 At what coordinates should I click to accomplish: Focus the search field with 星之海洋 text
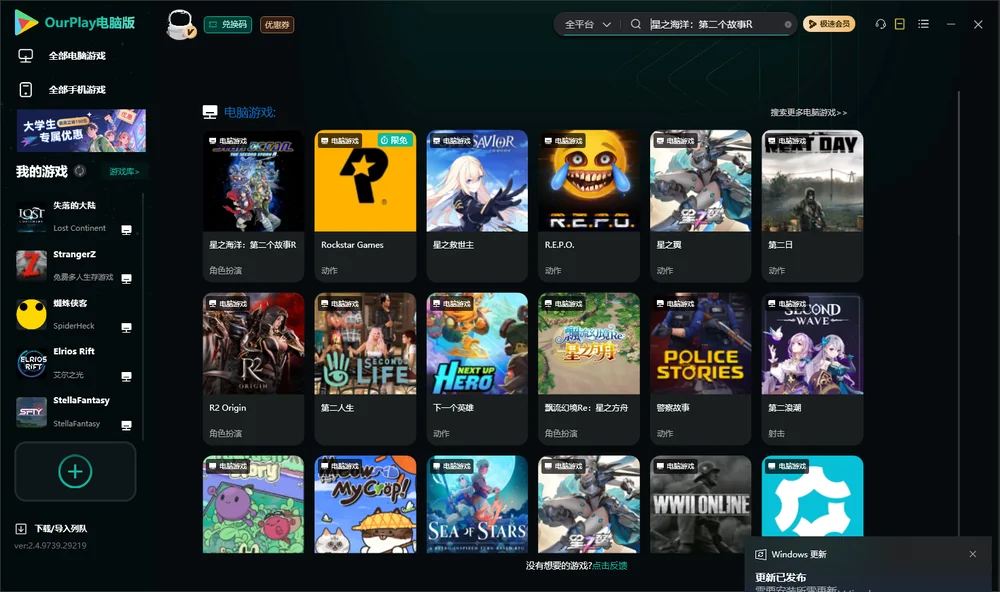click(x=716, y=24)
